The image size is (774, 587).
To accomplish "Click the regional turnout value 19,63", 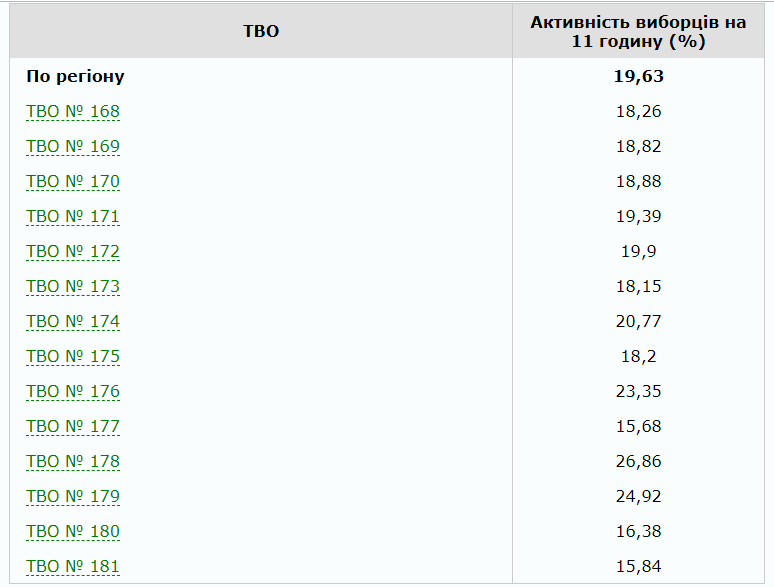I will point(638,77).
